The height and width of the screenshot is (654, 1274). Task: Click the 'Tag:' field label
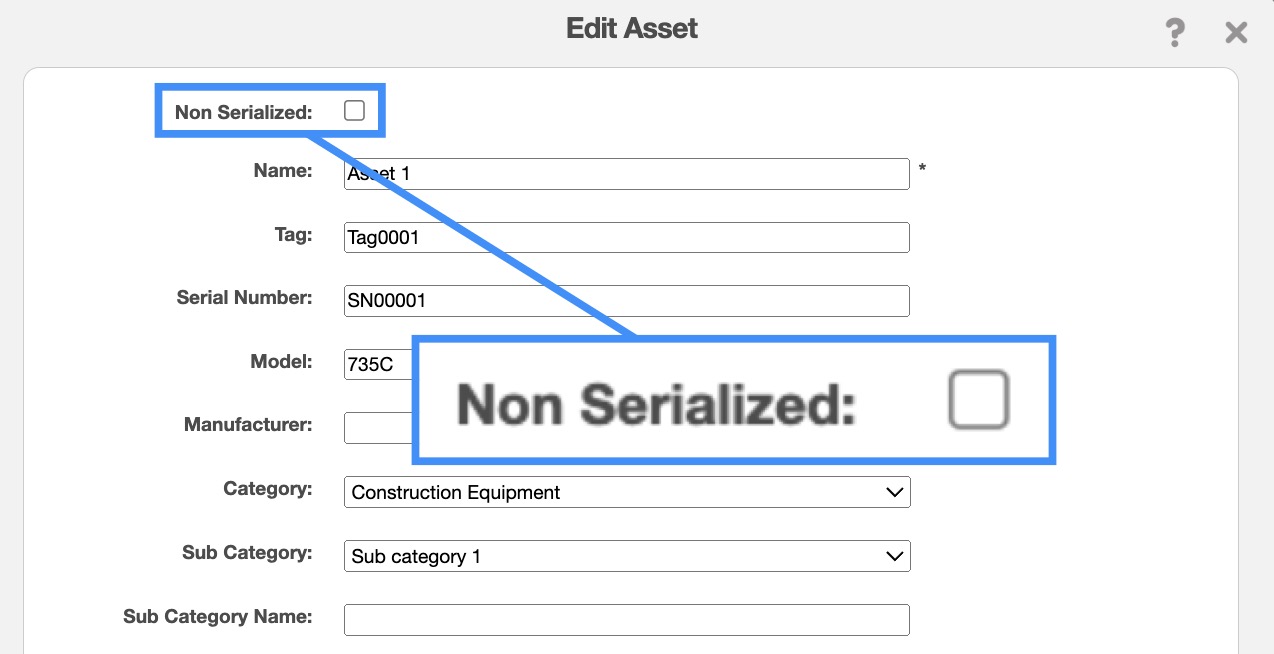[292, 235]
